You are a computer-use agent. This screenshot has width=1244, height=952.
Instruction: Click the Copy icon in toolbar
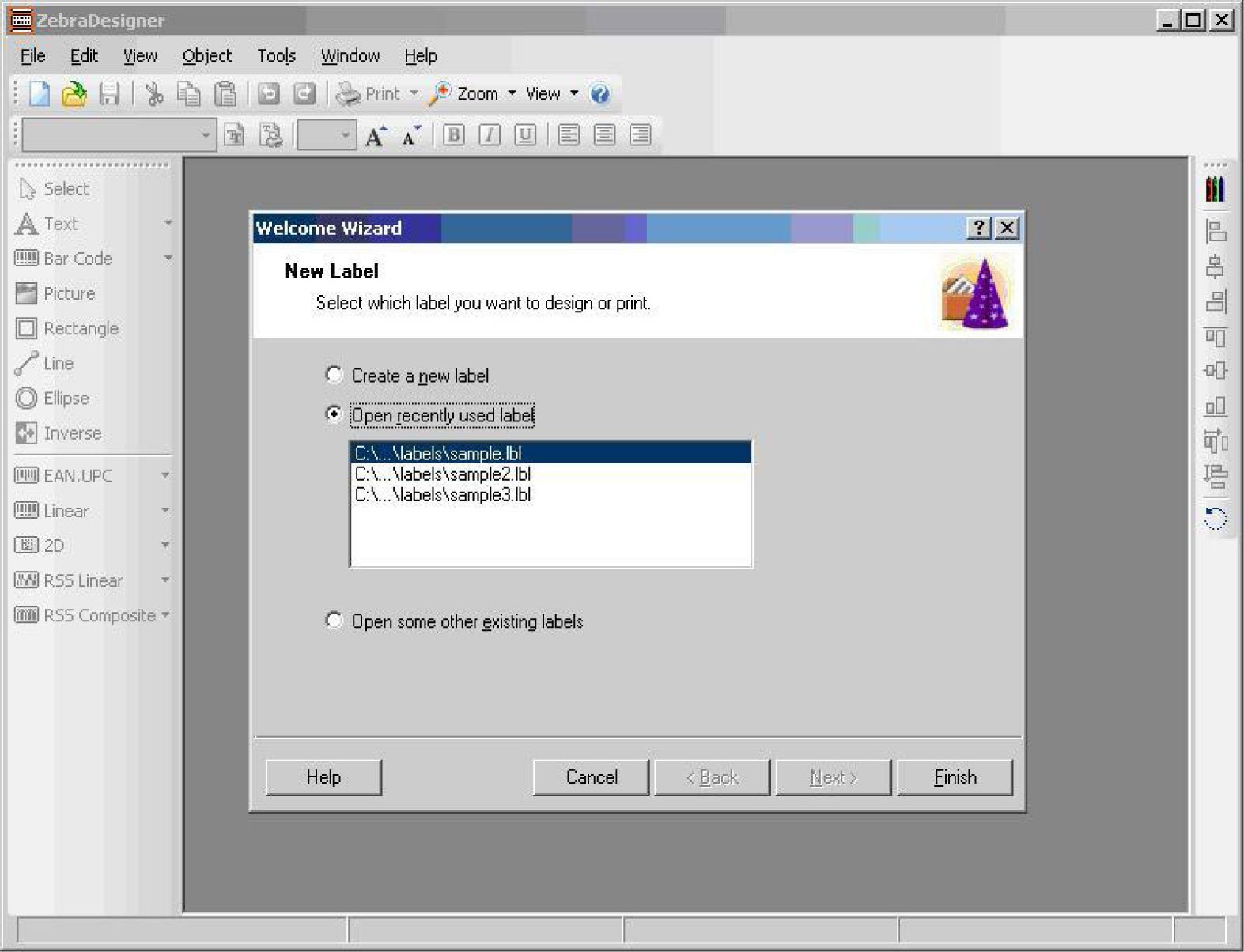coord(189,94)
